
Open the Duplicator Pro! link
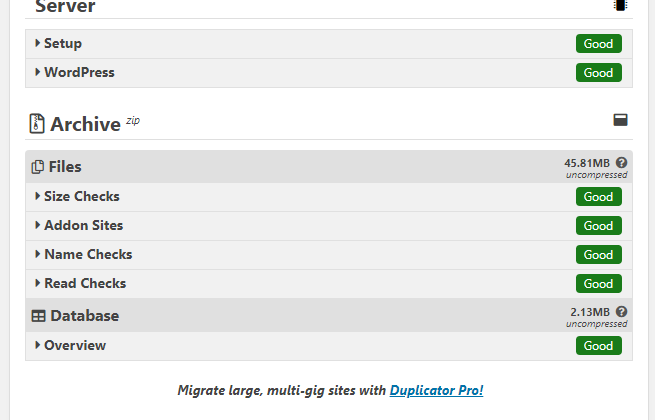436,390
